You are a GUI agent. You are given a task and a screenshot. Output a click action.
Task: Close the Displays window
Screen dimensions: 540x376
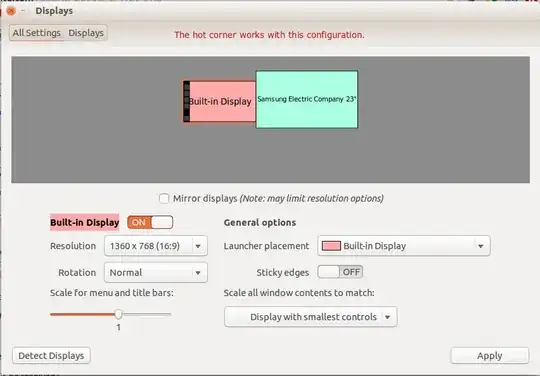pyautogui.click(x=11, y=11)
